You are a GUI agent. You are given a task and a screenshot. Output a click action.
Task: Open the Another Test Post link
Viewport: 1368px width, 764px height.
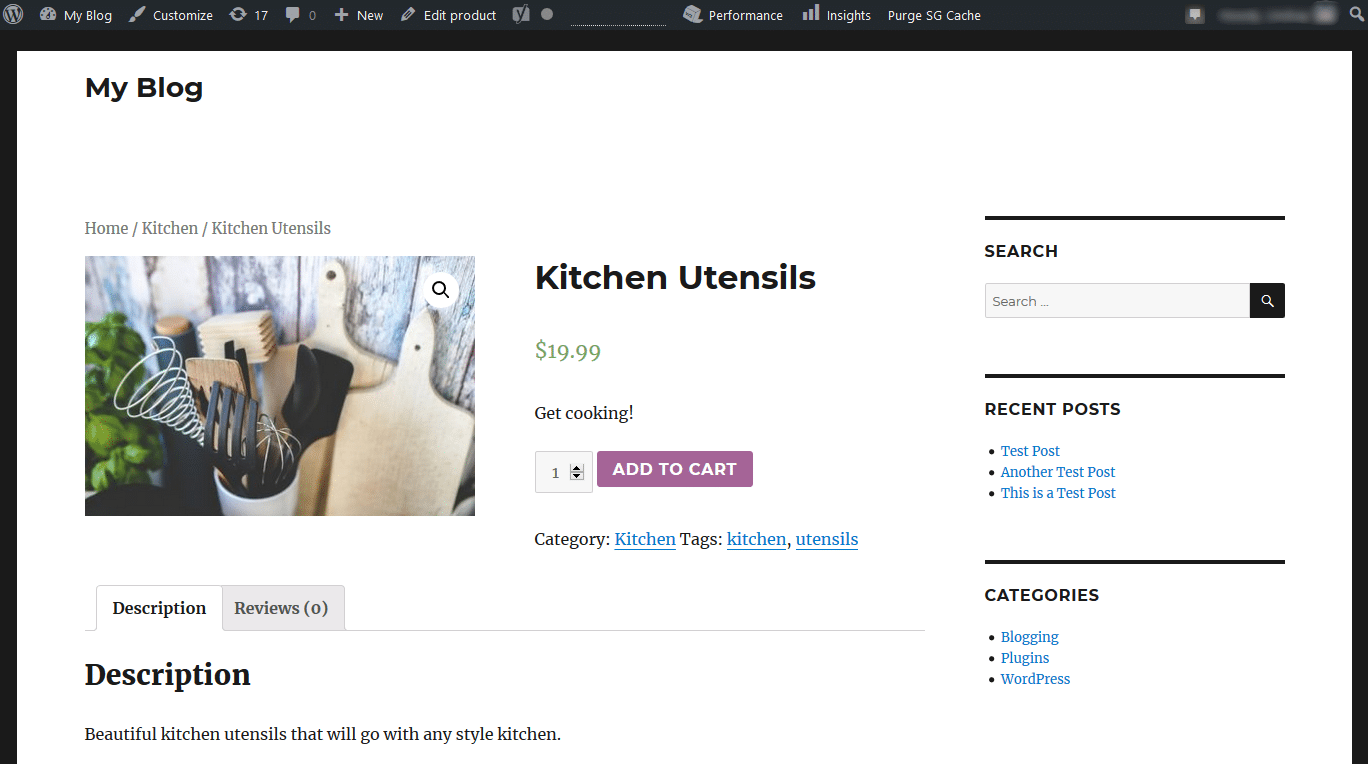[1057, 471]
